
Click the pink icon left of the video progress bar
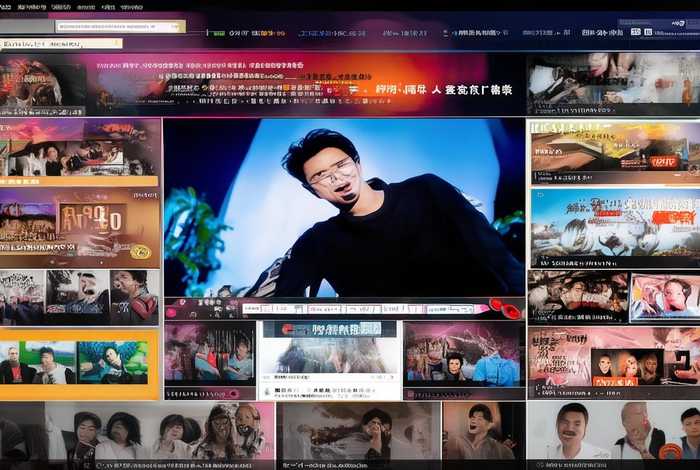click(171, 311)
